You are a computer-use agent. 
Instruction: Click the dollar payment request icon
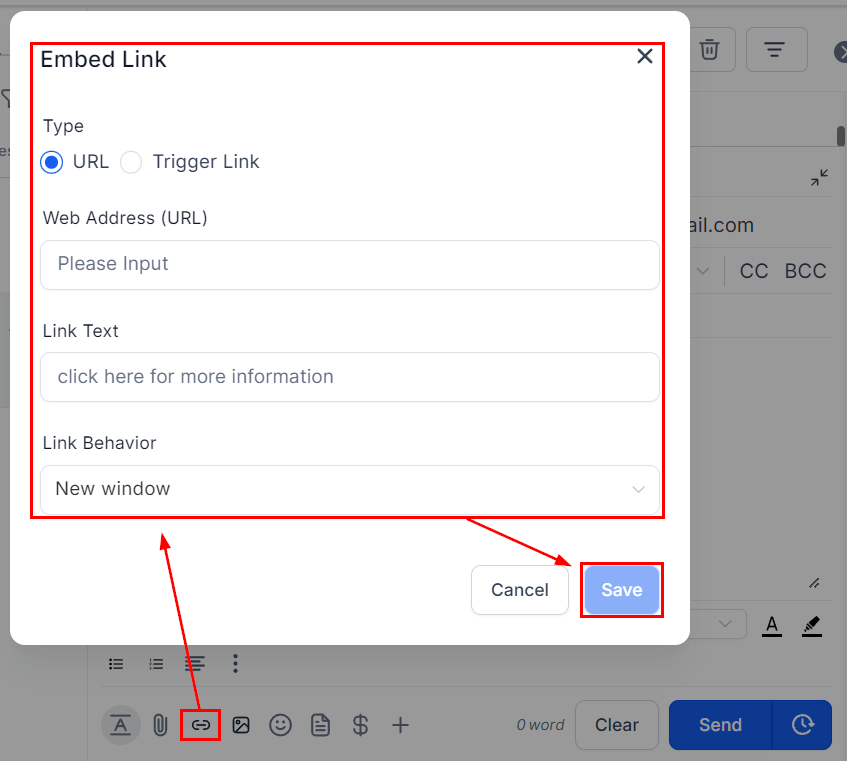pyautogui.click(x=360, y=725)
